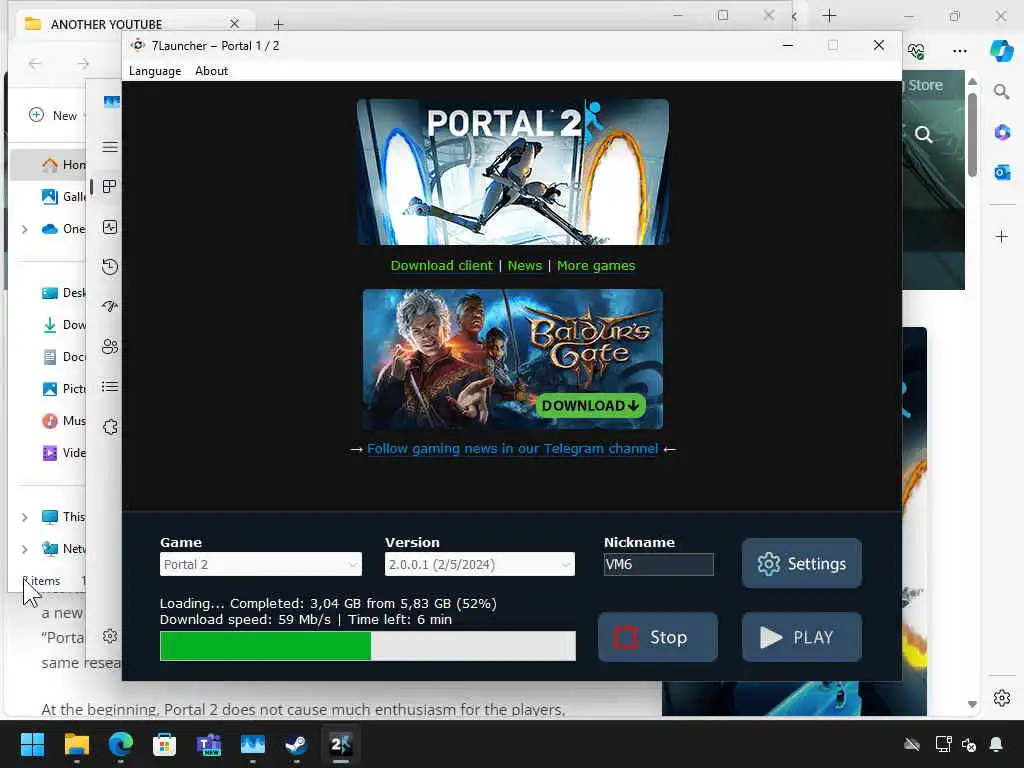Click the File Explorer back arrow
1024x768 pixels.
click(x=35, y=63)
